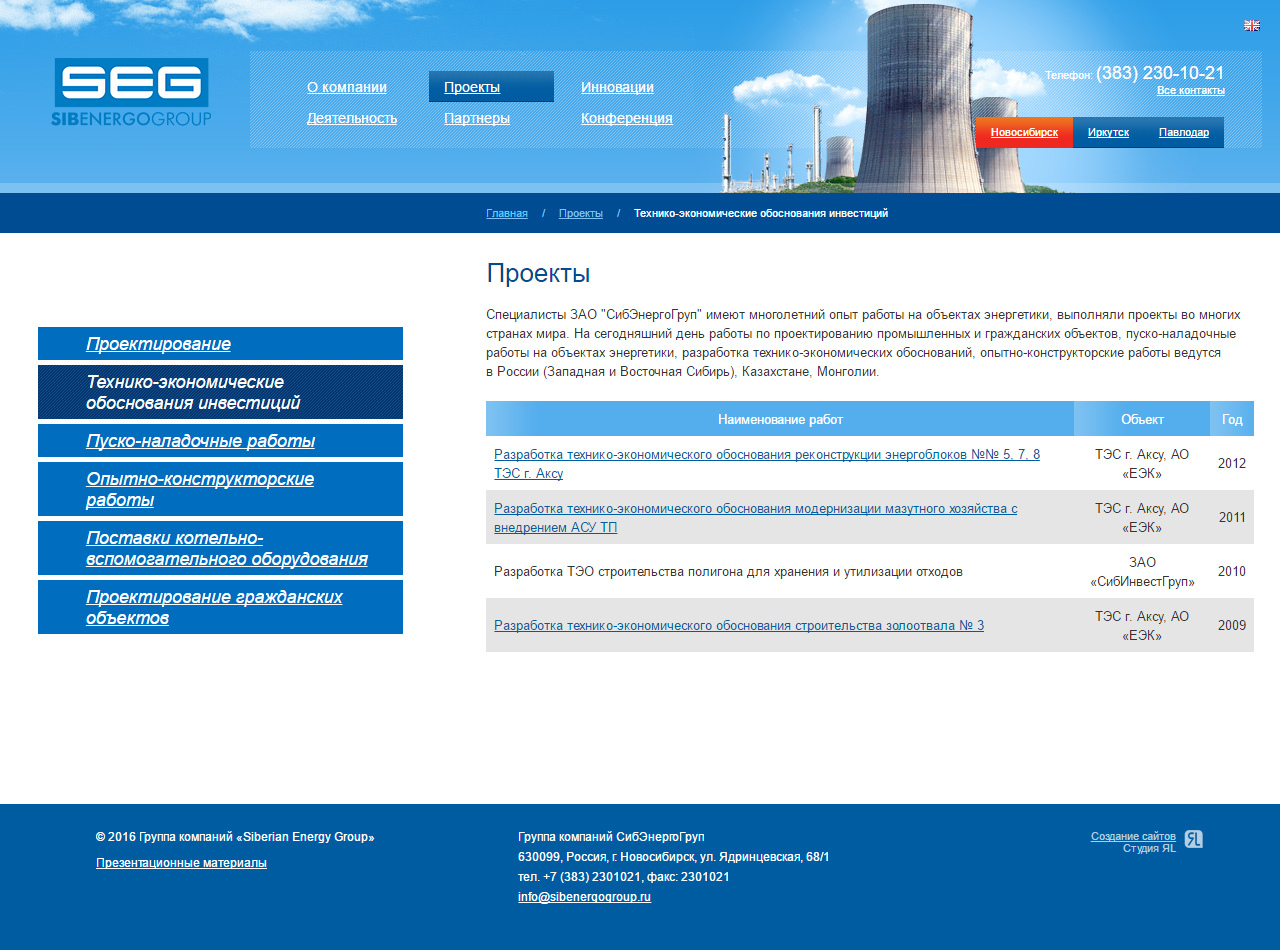The width and height of the screenshot is (1280, 950).
Task: Open project link about строительства золоотвала № 3
Action: pos(739,625)
